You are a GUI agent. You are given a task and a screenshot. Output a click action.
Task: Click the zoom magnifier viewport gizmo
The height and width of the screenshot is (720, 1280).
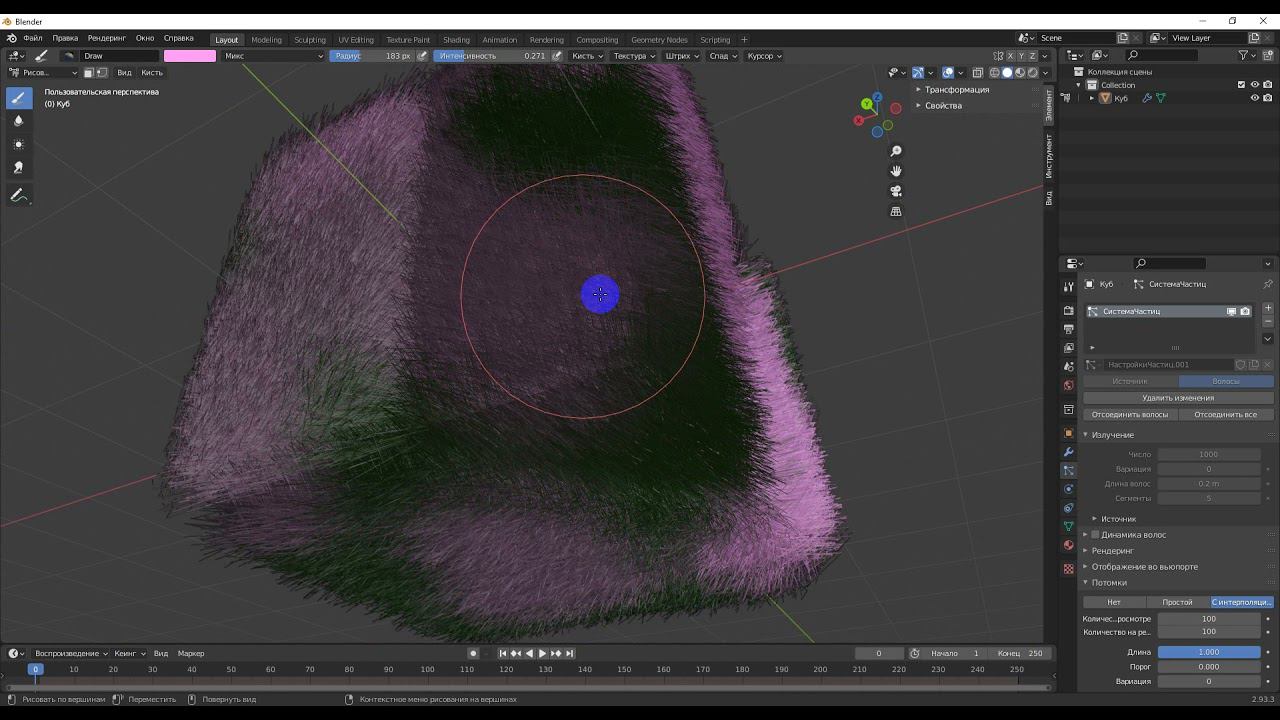coord(896,151)
